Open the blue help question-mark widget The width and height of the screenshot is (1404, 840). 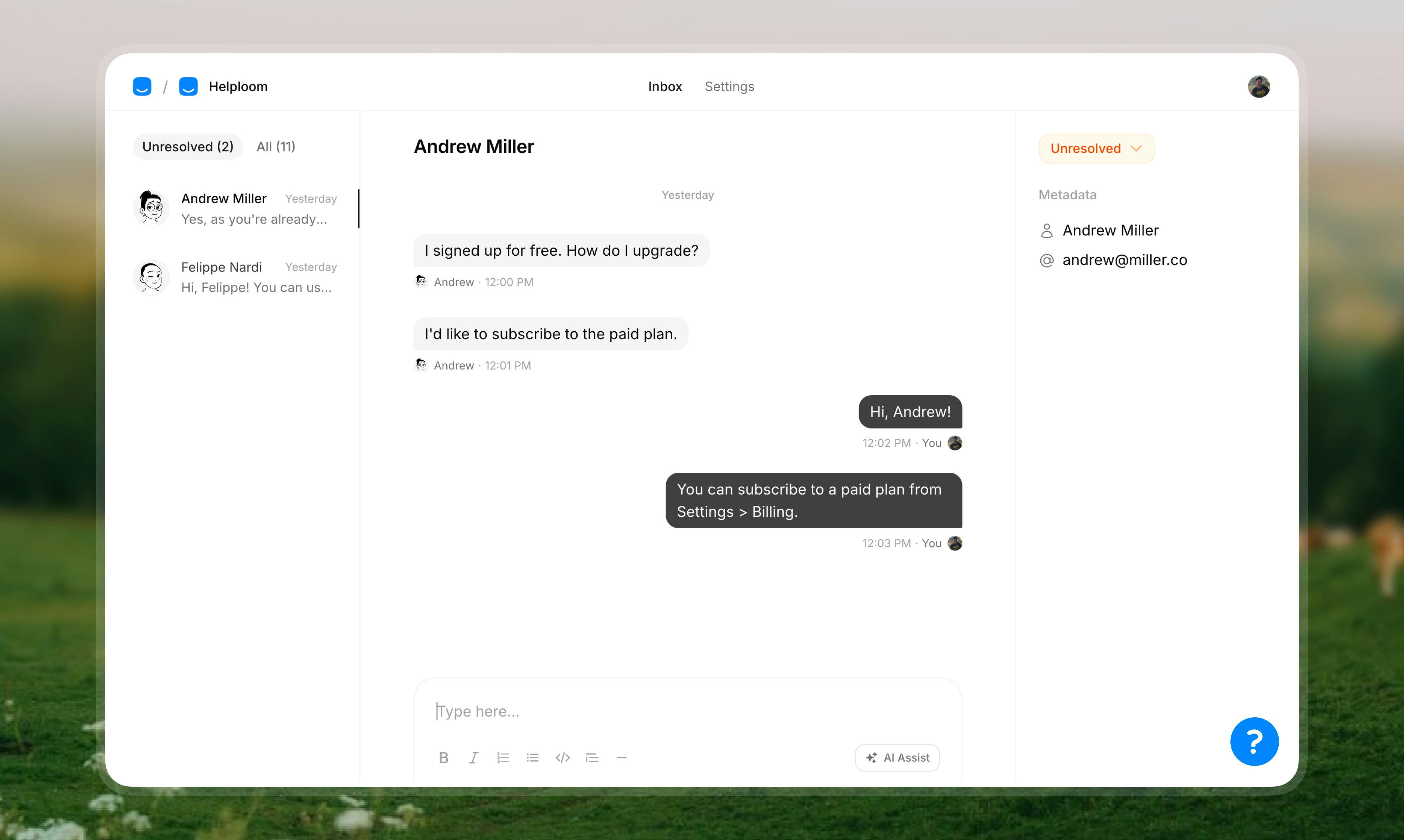pos(1254,741)
